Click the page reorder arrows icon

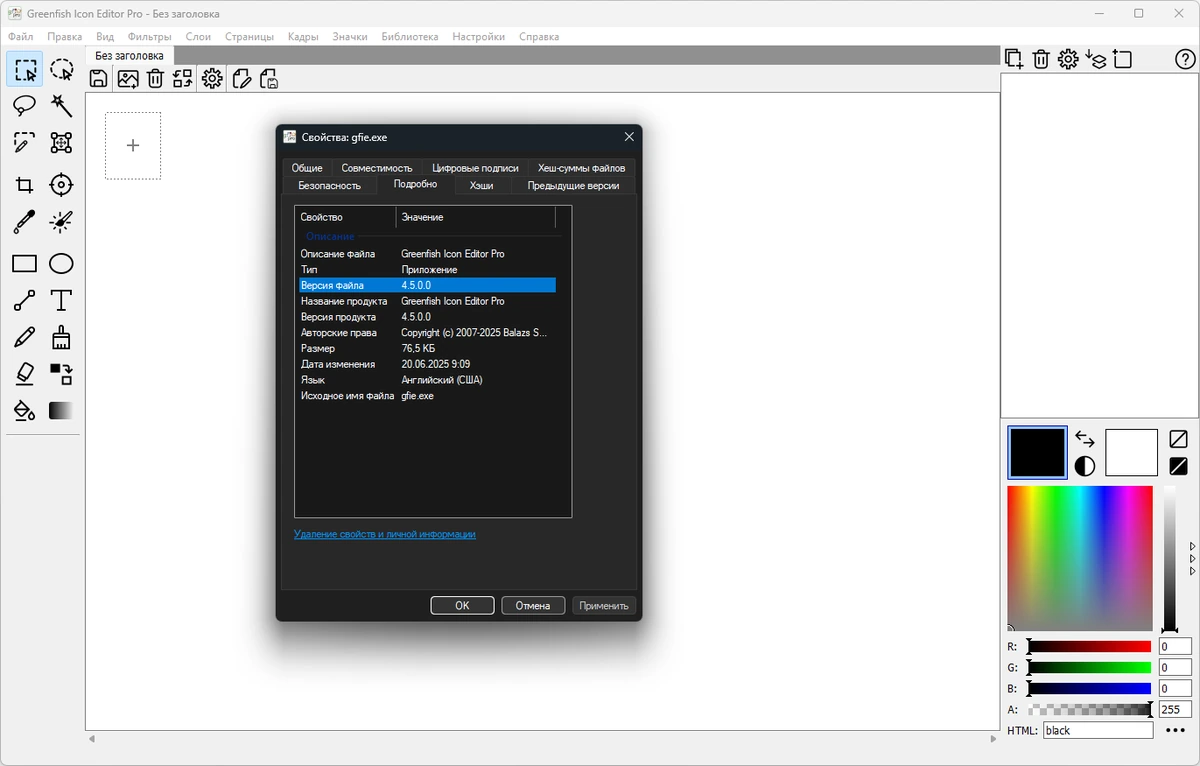[182, 79]
